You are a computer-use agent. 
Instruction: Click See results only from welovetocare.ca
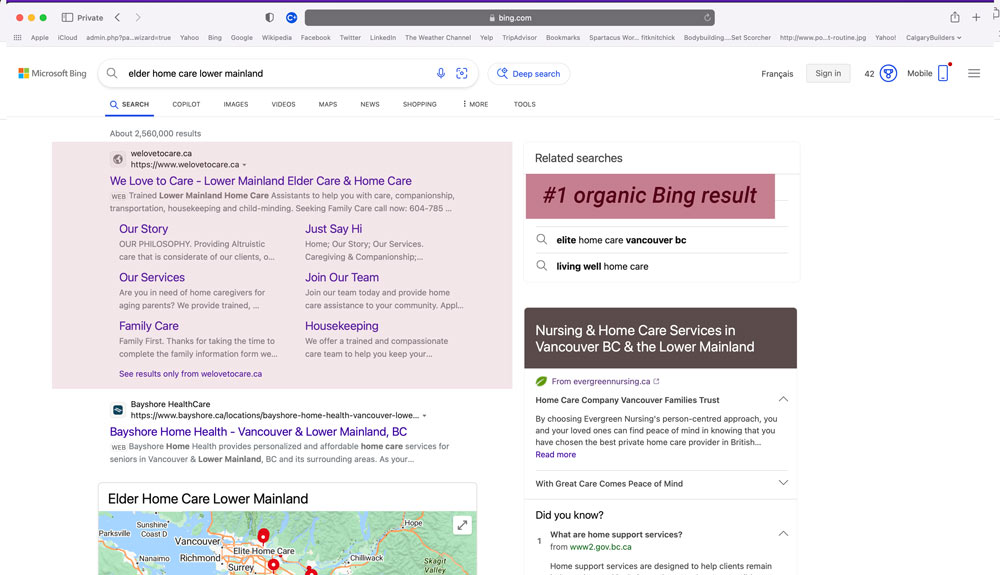point(190,374)
